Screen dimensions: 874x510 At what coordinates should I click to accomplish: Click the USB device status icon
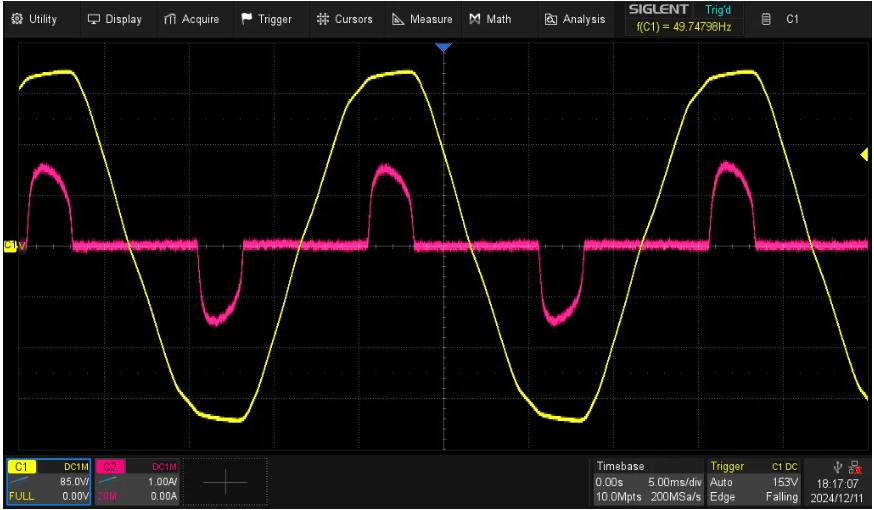pyautogui.click(x=837, y=467)
